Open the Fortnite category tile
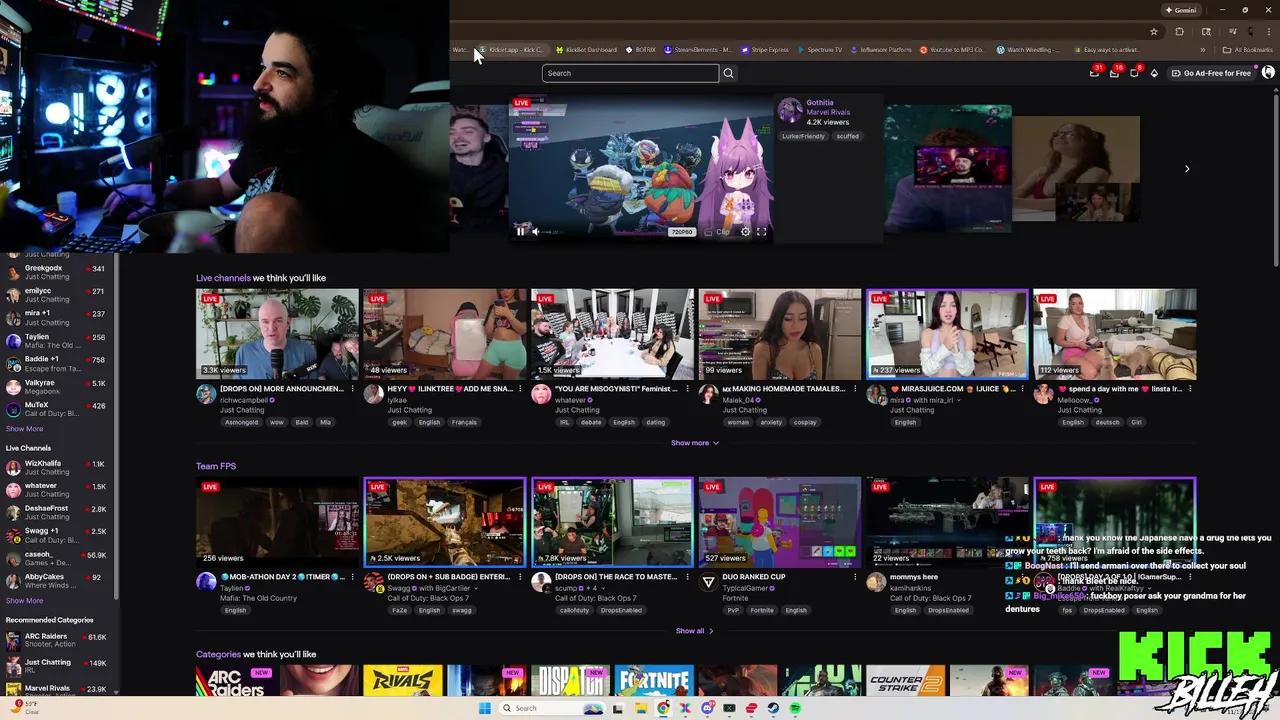 653,681
